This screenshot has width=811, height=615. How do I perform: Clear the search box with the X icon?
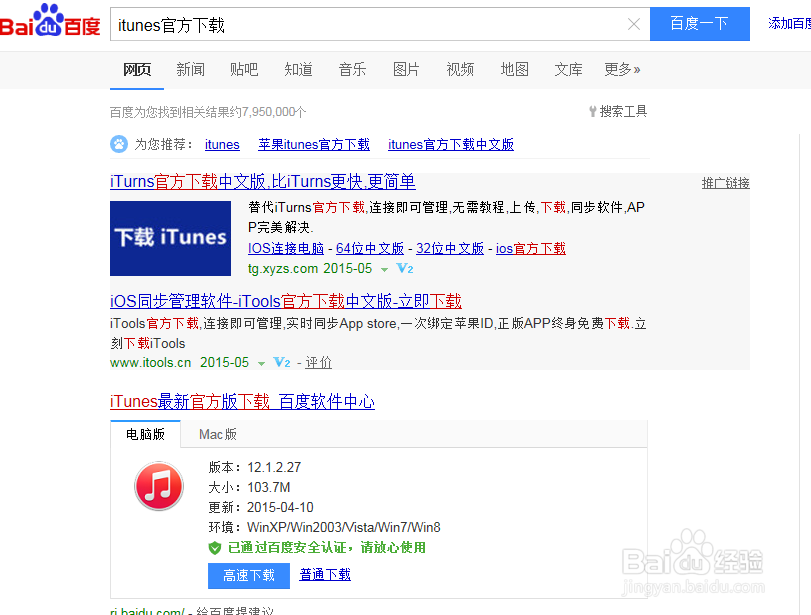point(634,24)
